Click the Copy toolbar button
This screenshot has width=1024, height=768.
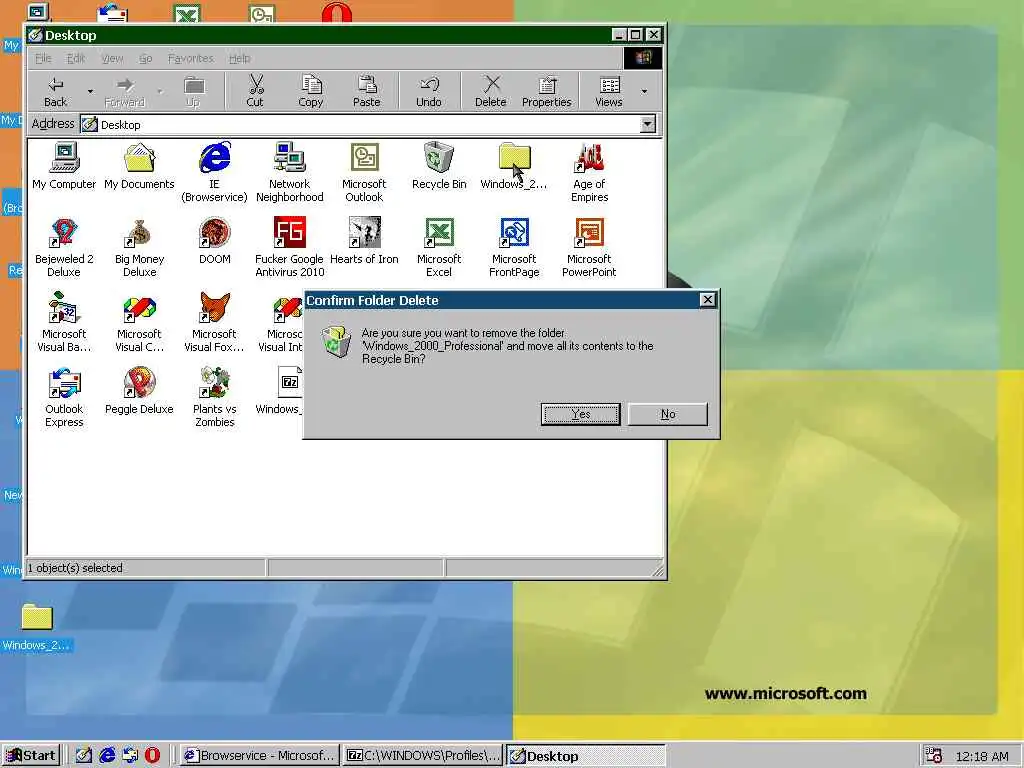tap(311, 91)
